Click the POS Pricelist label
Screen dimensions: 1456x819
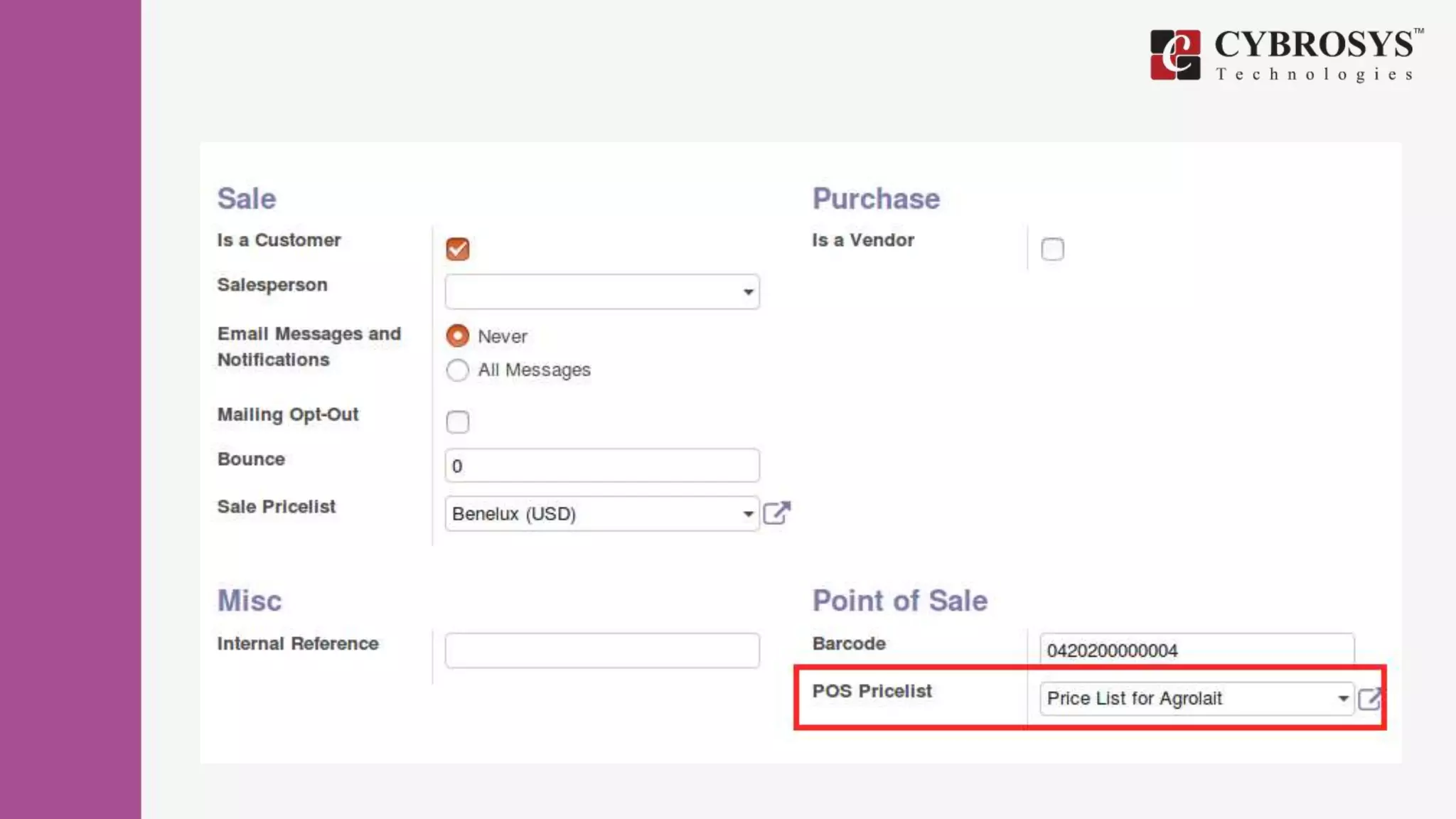click(872, 690)
